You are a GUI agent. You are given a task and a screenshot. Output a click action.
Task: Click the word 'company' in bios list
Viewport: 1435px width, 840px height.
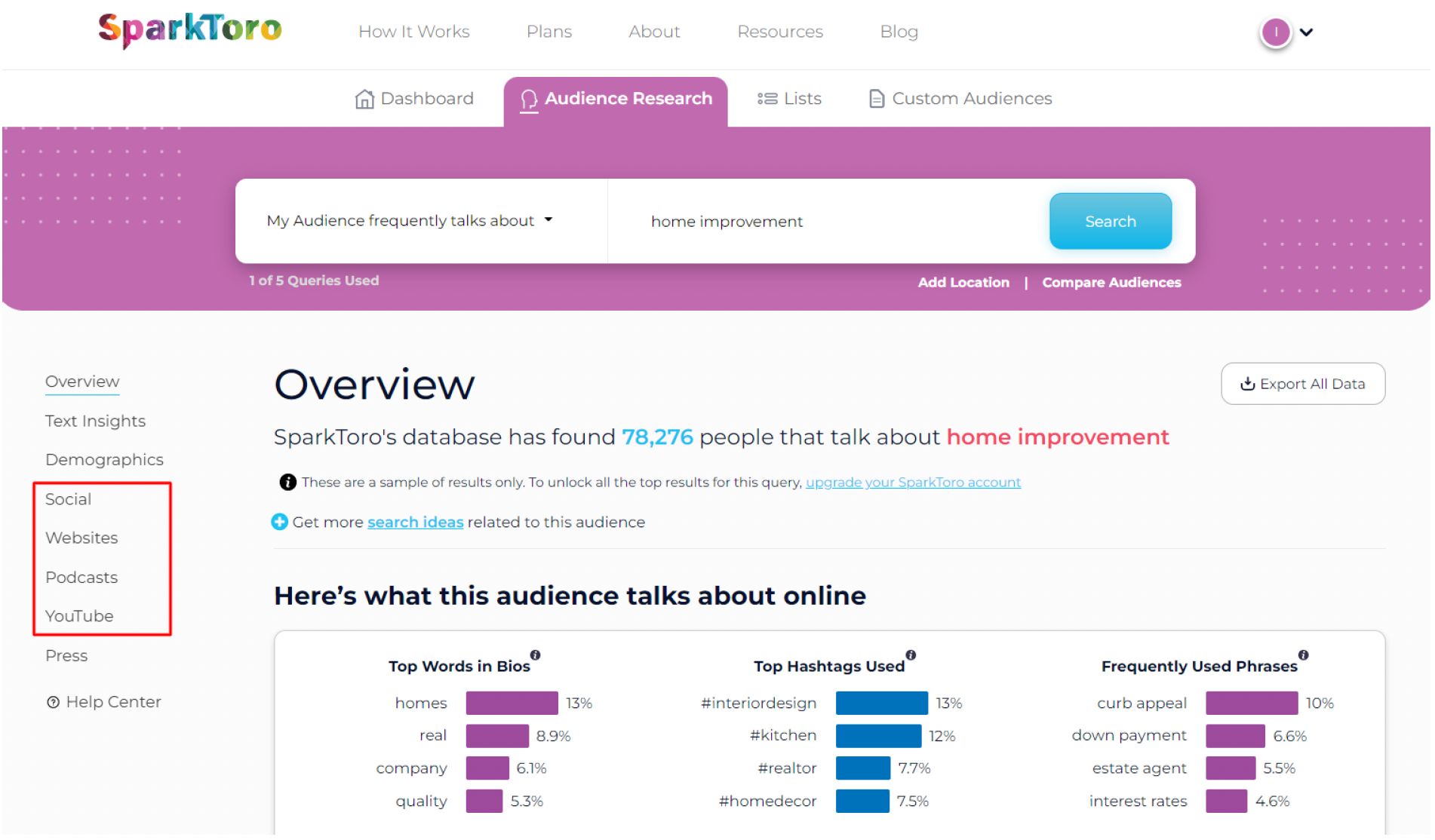click(x=411, y=769)
